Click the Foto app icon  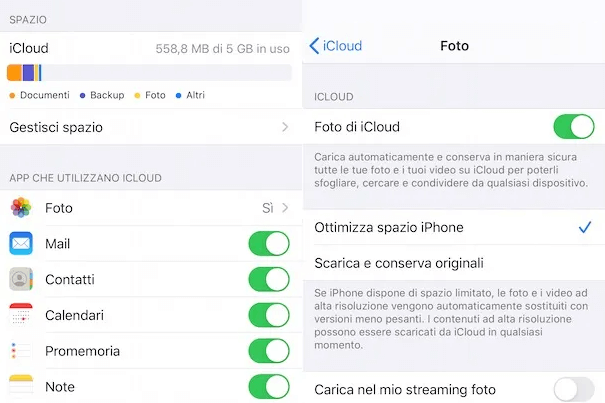click(x=21, y=208)
